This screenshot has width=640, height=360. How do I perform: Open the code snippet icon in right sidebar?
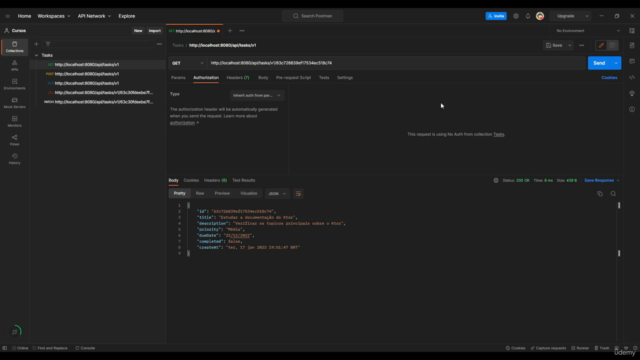pos(632,78)
